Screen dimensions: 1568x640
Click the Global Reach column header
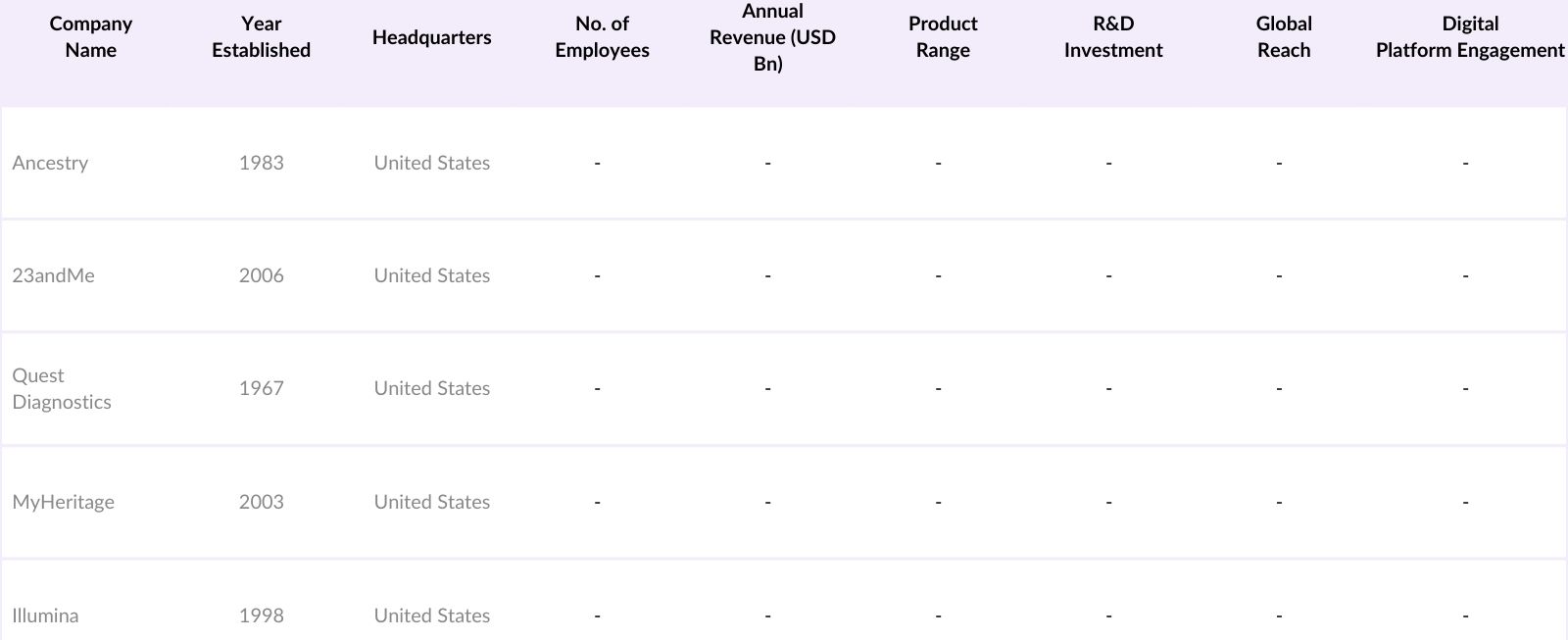tap(1284, 37)
